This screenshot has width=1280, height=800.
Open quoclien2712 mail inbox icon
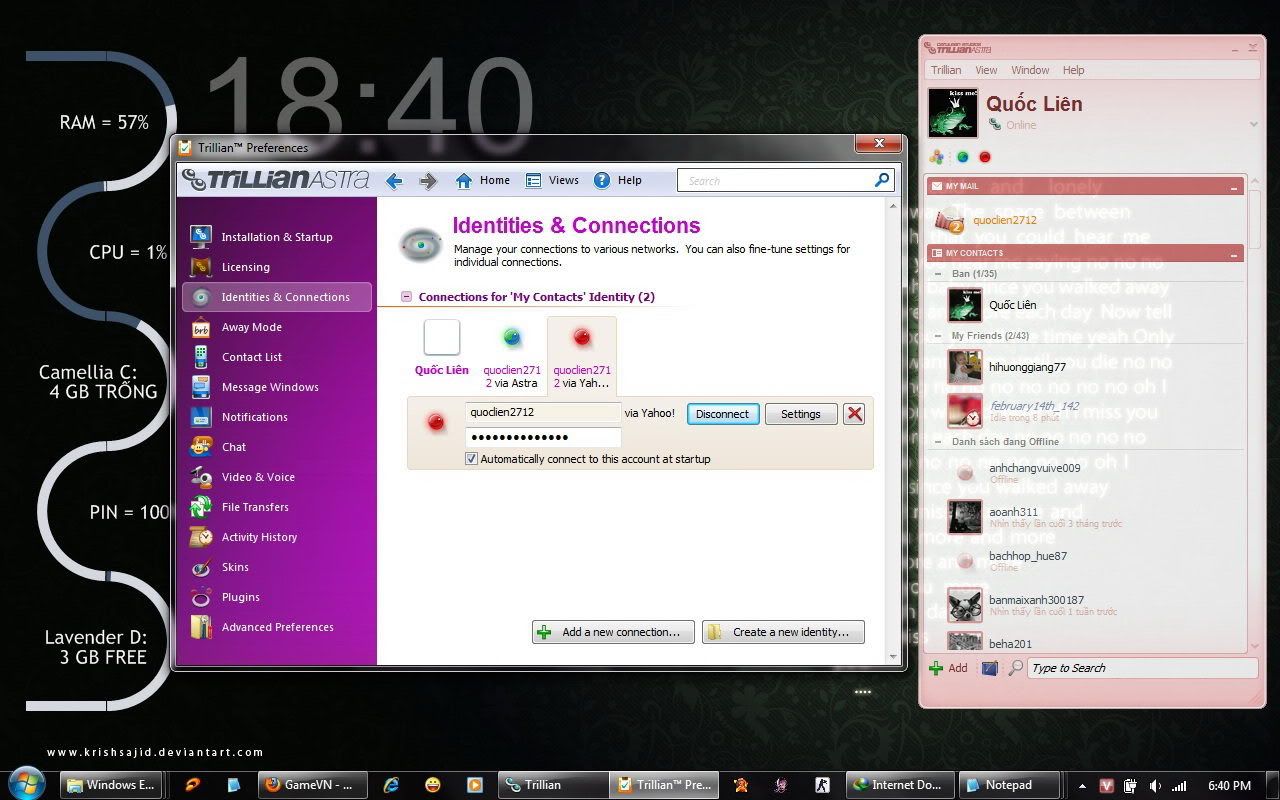coord(948,220)
